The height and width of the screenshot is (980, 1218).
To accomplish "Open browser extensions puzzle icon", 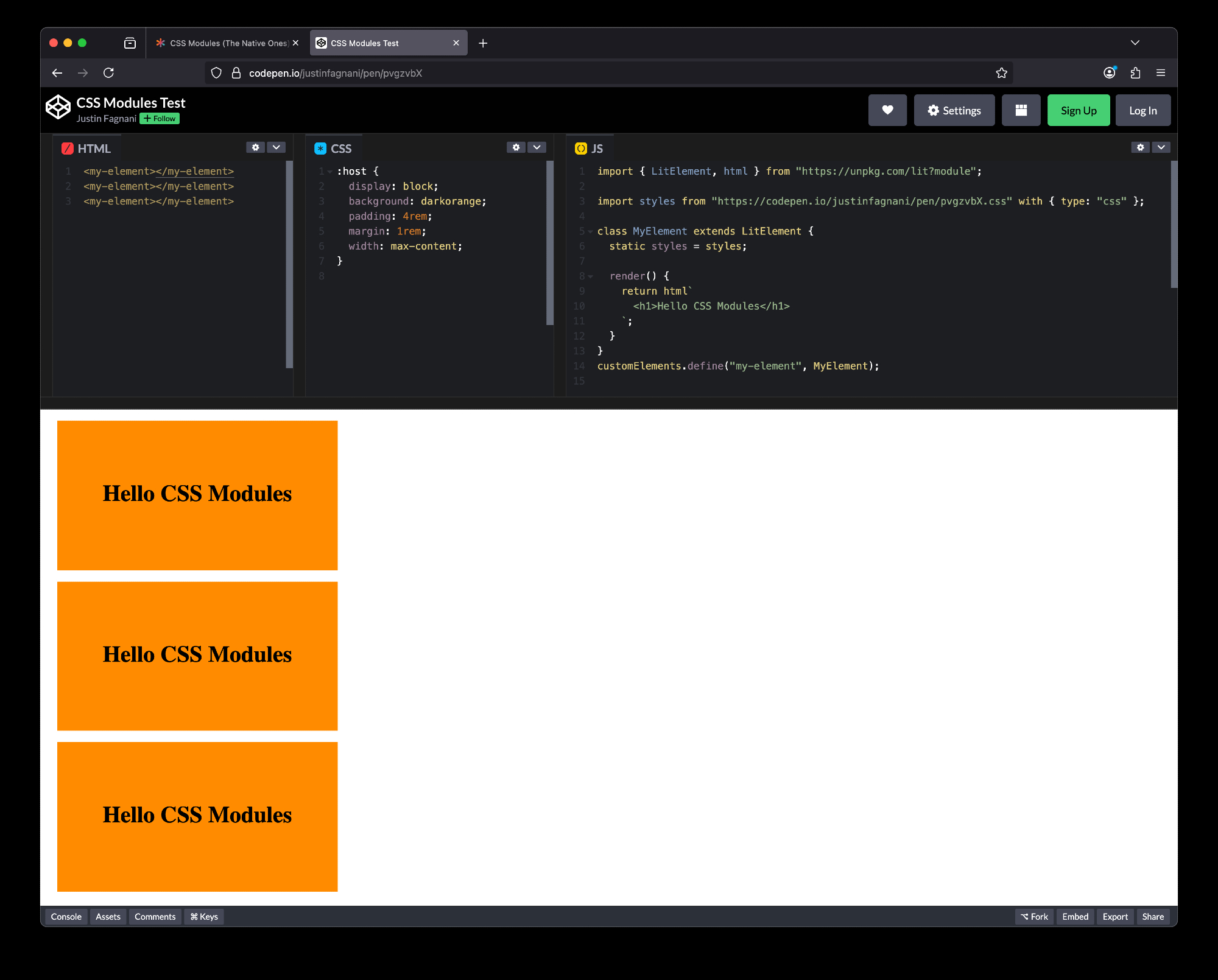I will (1135, 73).
